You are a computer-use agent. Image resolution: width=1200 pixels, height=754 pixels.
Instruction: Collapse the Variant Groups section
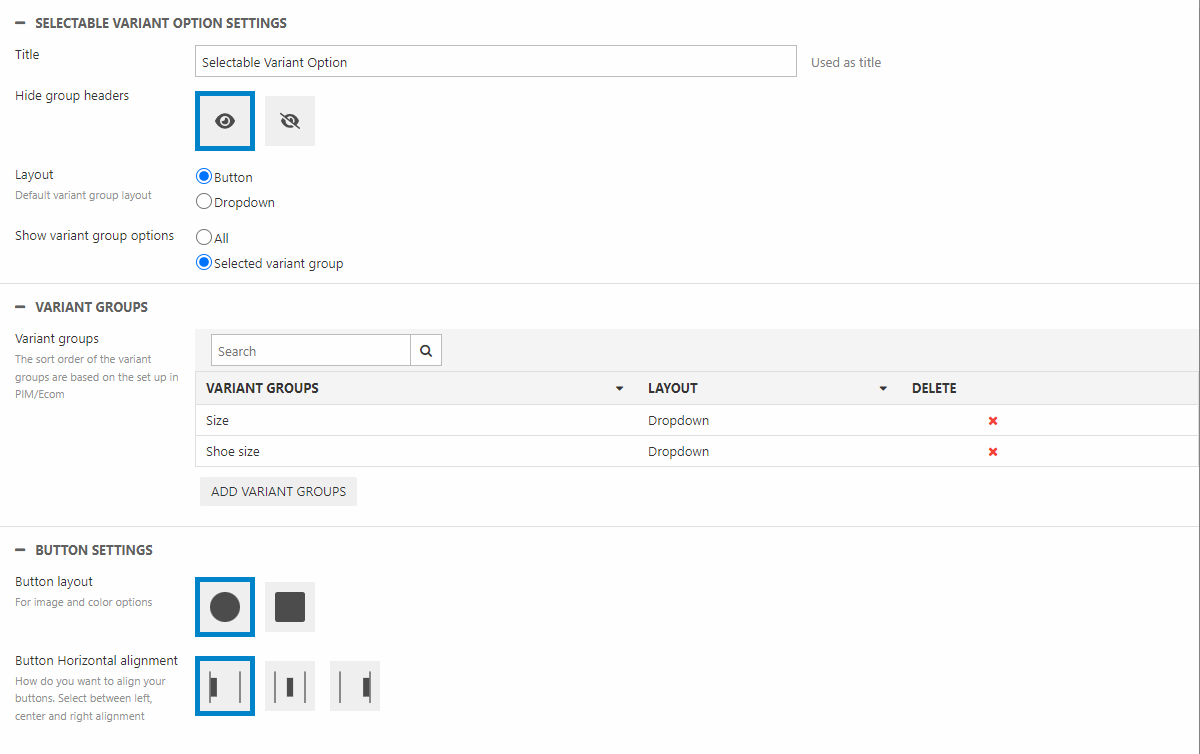(20, 307)
